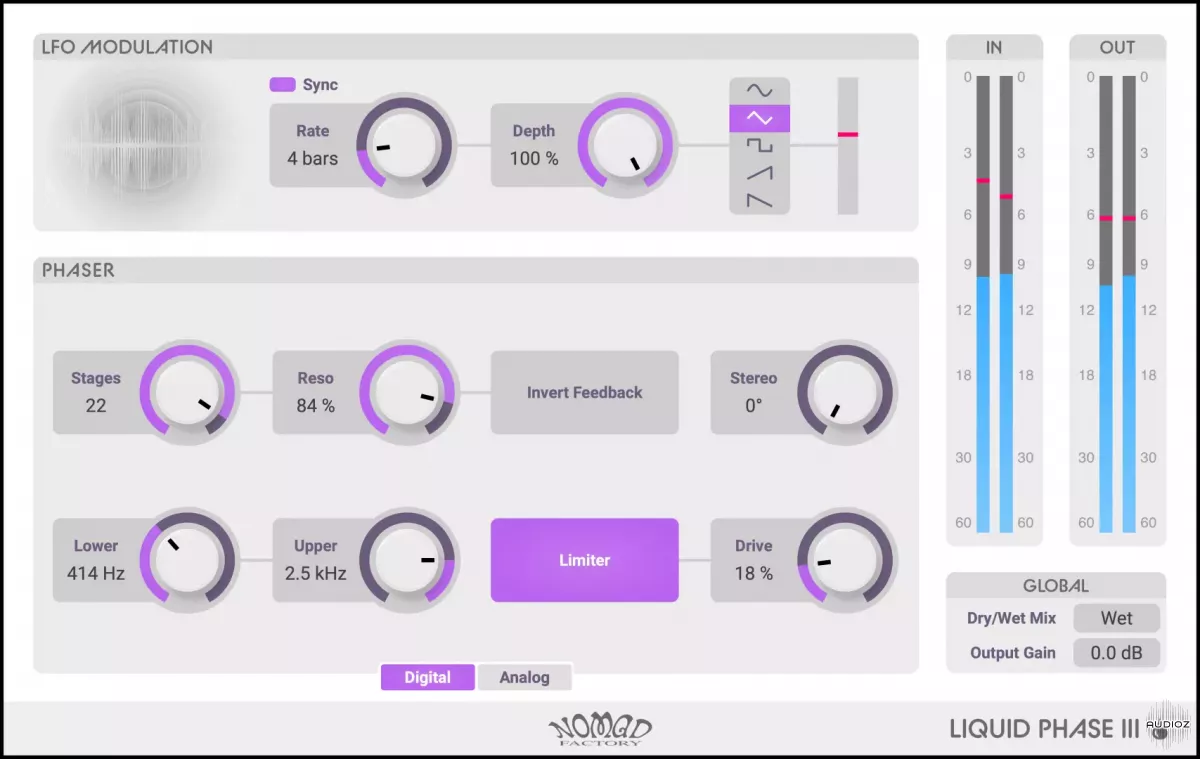Switch to Digital mode tab
Screen dimensions: 1200x759
coord(427,677)
